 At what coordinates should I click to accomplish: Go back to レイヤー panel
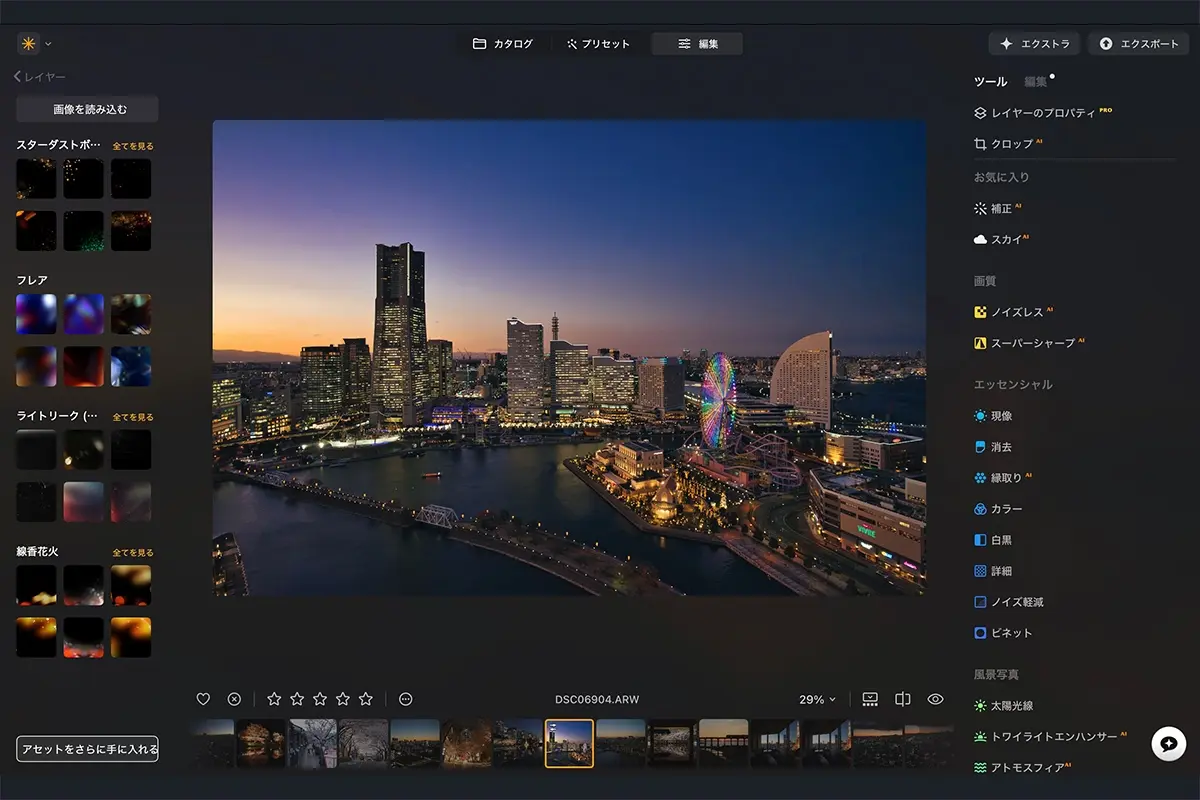(40, 77)
